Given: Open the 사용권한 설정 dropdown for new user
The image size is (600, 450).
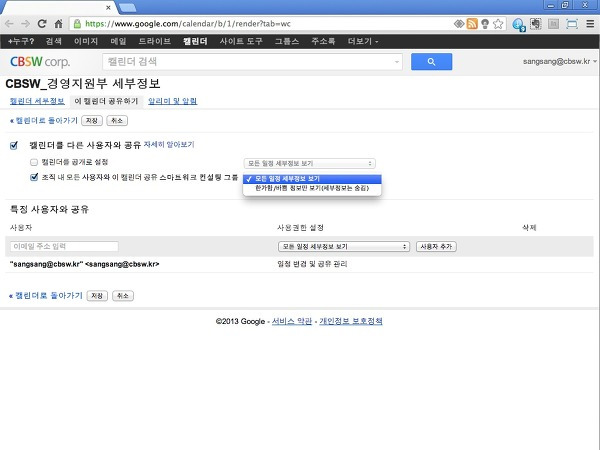Looking at the screenshot, I should click(344, 246).
